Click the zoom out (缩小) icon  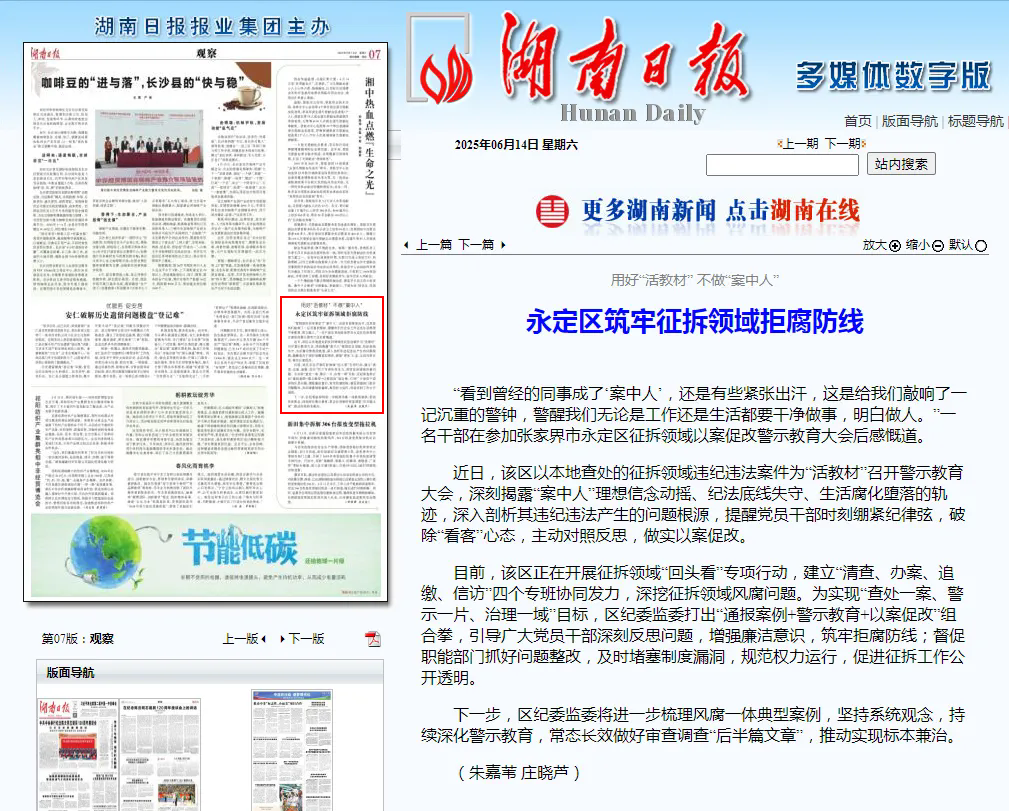938,246
